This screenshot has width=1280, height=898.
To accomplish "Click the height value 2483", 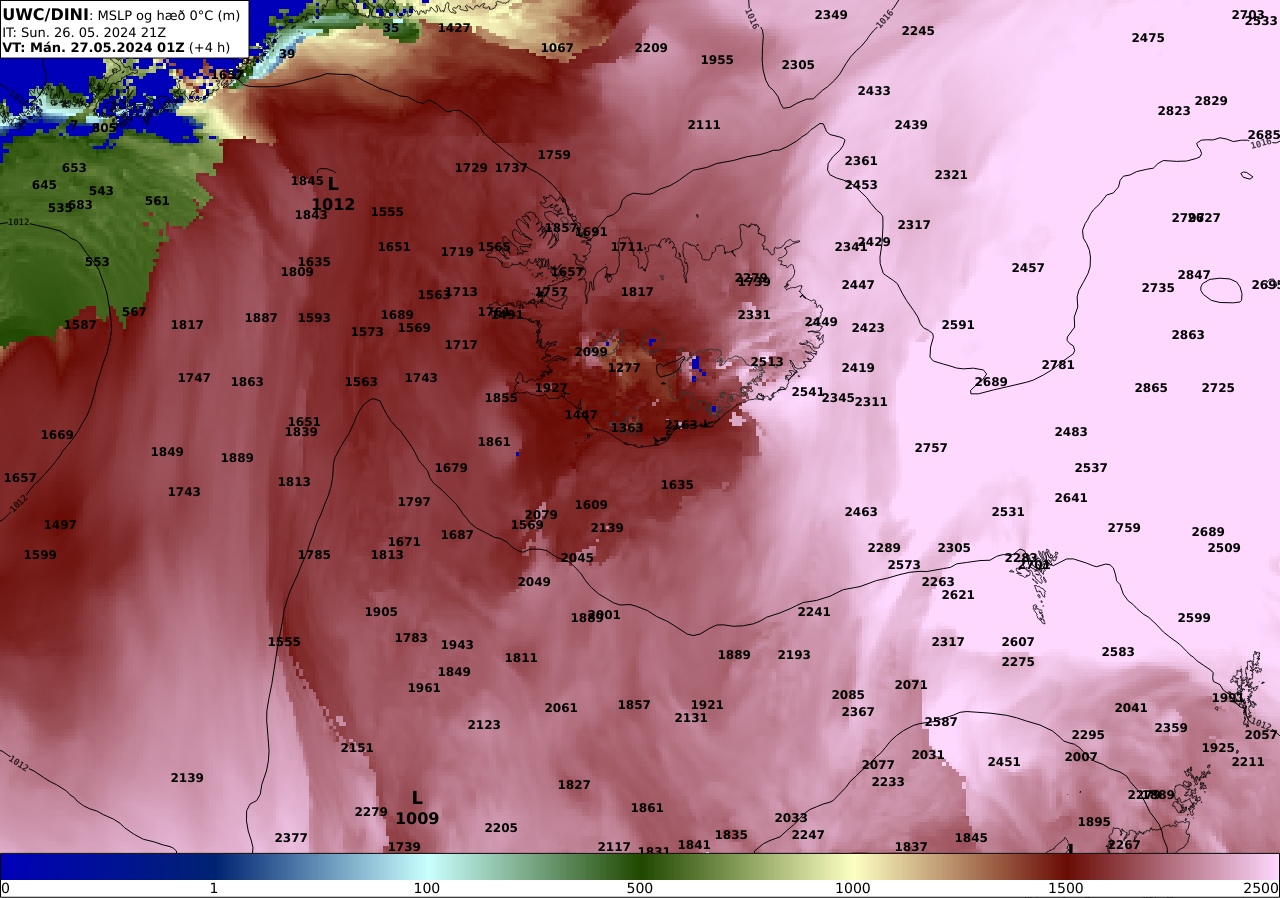I will (1071, 432).
